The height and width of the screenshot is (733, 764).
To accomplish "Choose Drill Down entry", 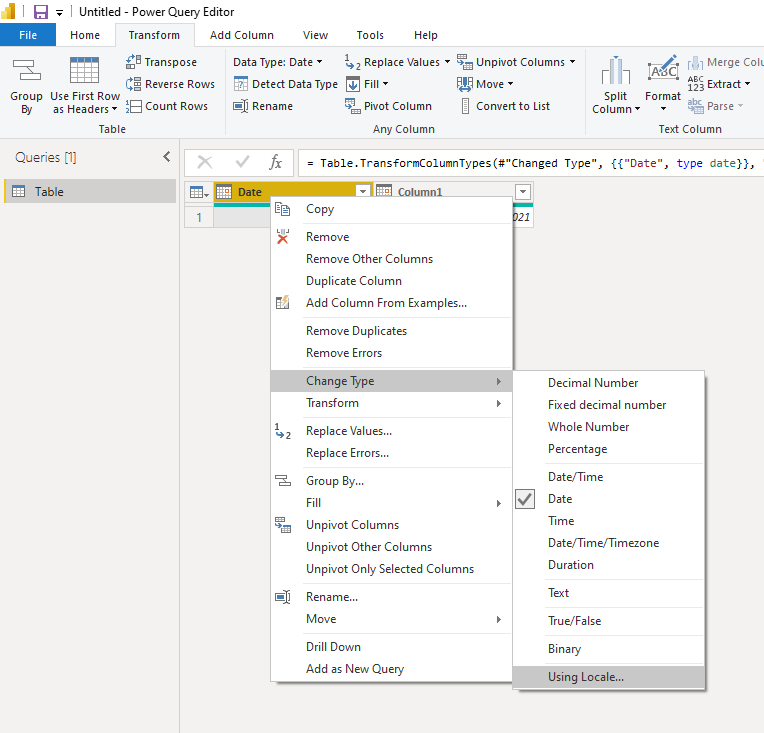I will click(391, 647).
